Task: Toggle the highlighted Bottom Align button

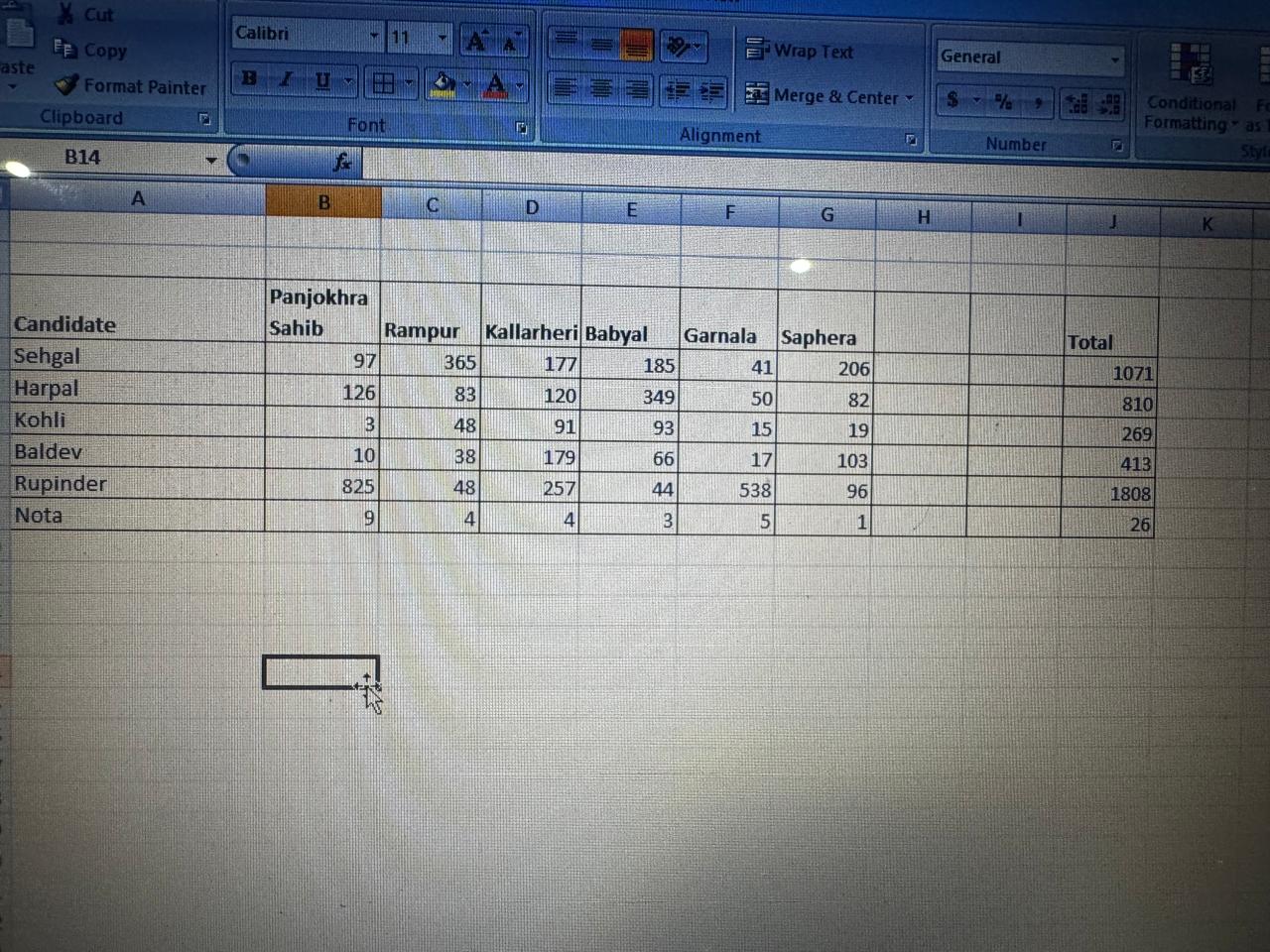Action: point(636,45)
